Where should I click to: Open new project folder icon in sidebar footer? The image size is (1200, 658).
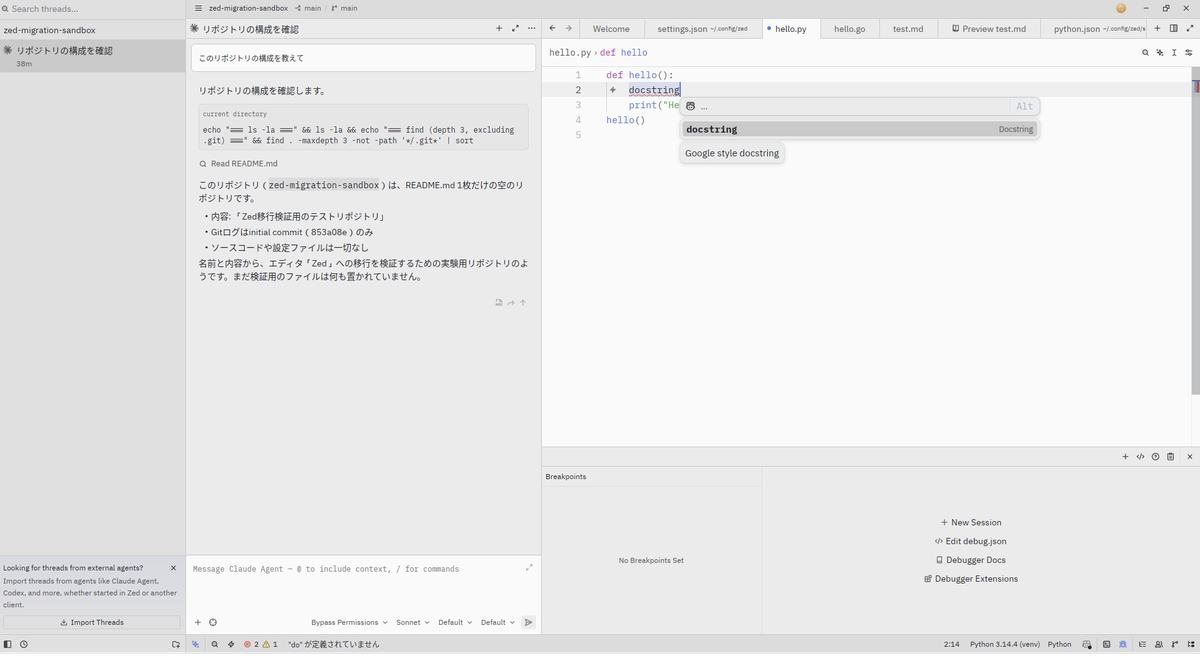[x=176, y=645]
